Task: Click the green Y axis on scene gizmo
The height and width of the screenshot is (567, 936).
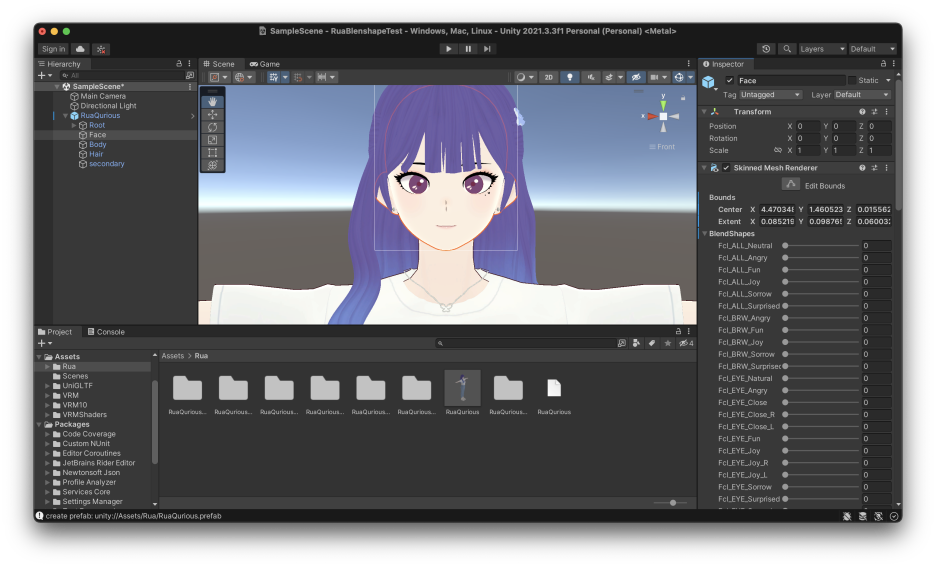Action: point(663,104)
